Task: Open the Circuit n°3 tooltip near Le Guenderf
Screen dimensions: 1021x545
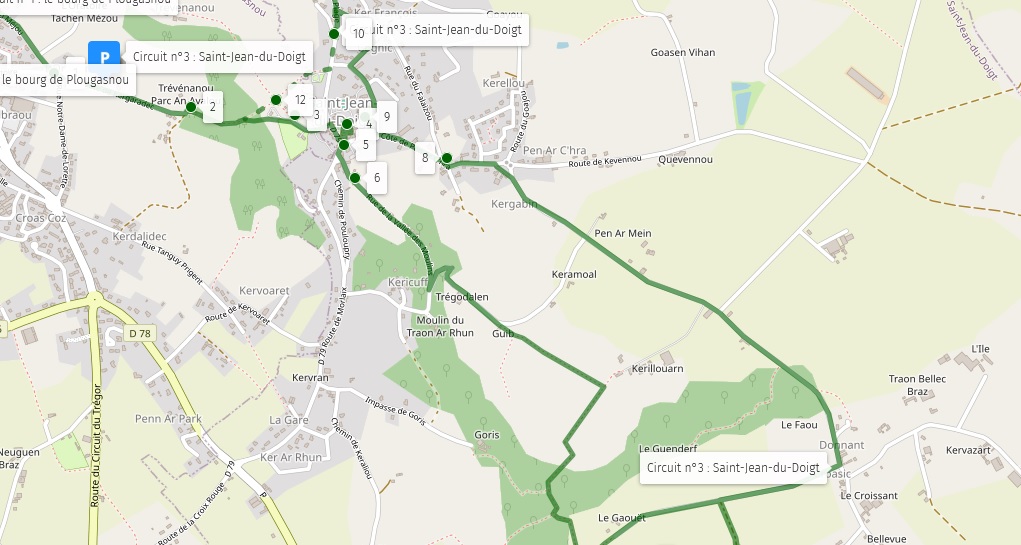Action: pyautogui.click(x=733, y=468)
